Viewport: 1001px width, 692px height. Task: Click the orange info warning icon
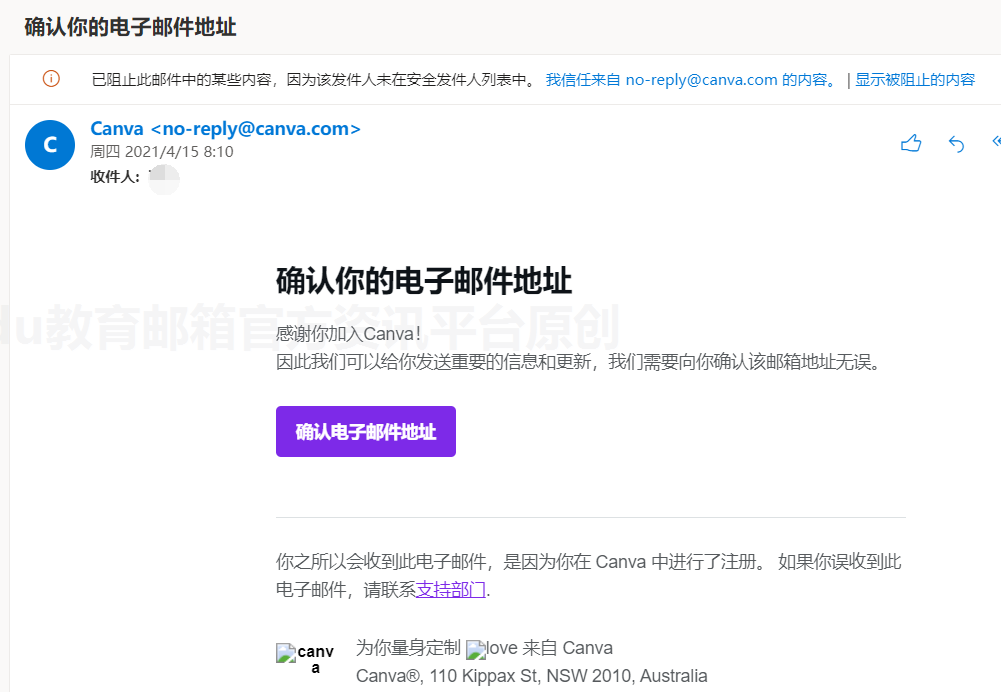51,79
